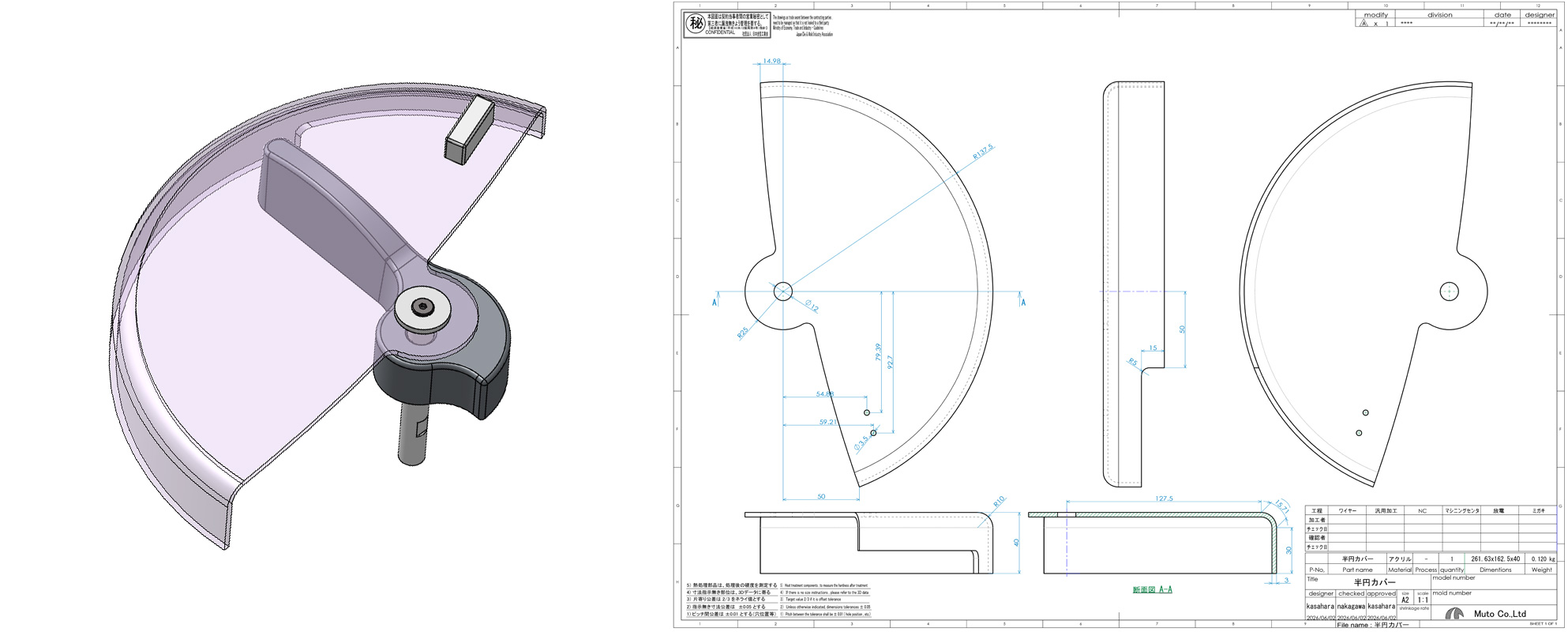Image resolution: width=1568 pixels, height=632 pixels.
Task: Click the 54.83 horizontal dimension
Action: click(824, 393)
